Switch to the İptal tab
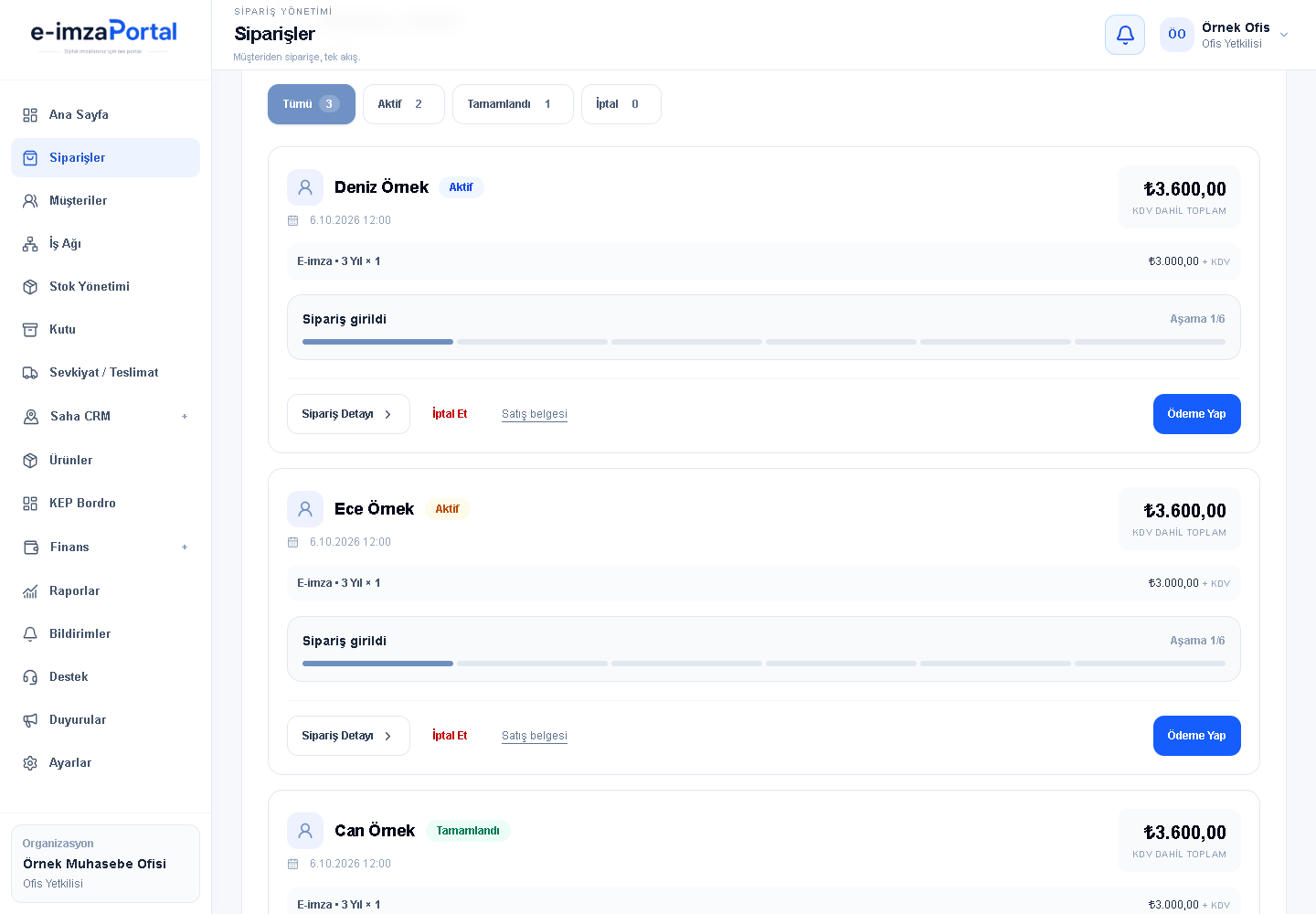Viewport: 1316px width, 914px height. click(x=621, y=104)
